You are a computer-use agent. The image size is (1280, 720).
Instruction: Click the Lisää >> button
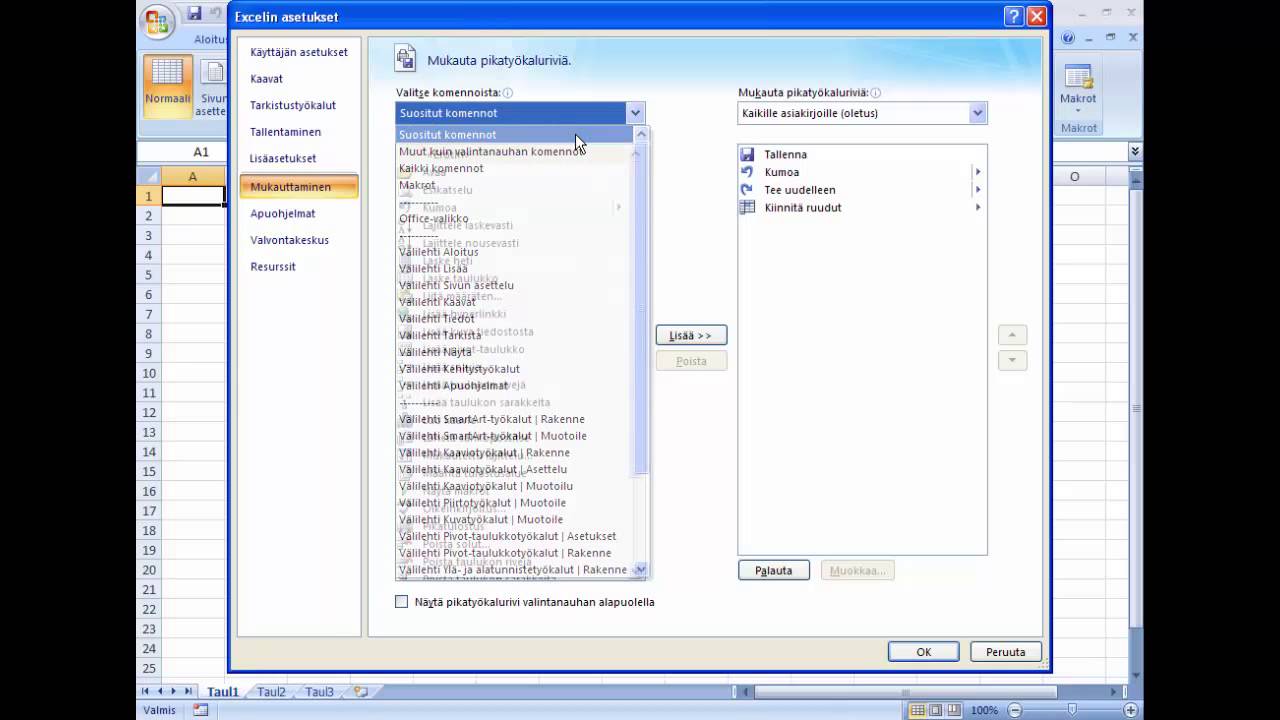691,335
